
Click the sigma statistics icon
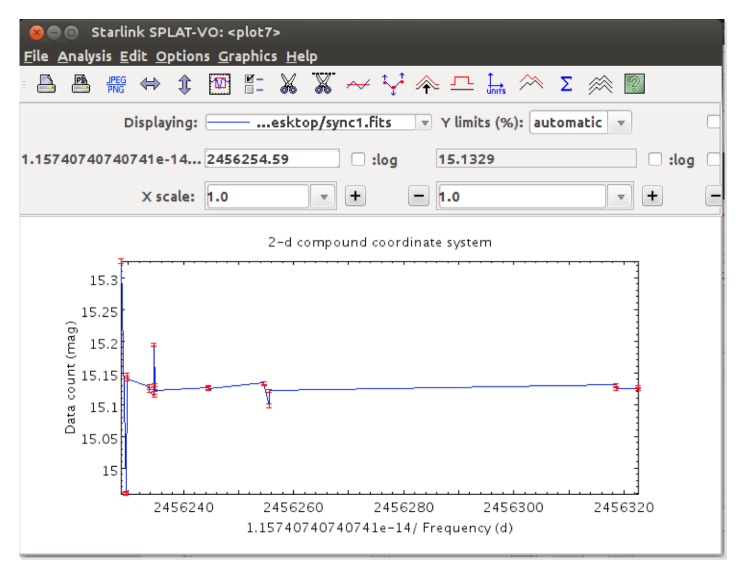coord(566,84)
